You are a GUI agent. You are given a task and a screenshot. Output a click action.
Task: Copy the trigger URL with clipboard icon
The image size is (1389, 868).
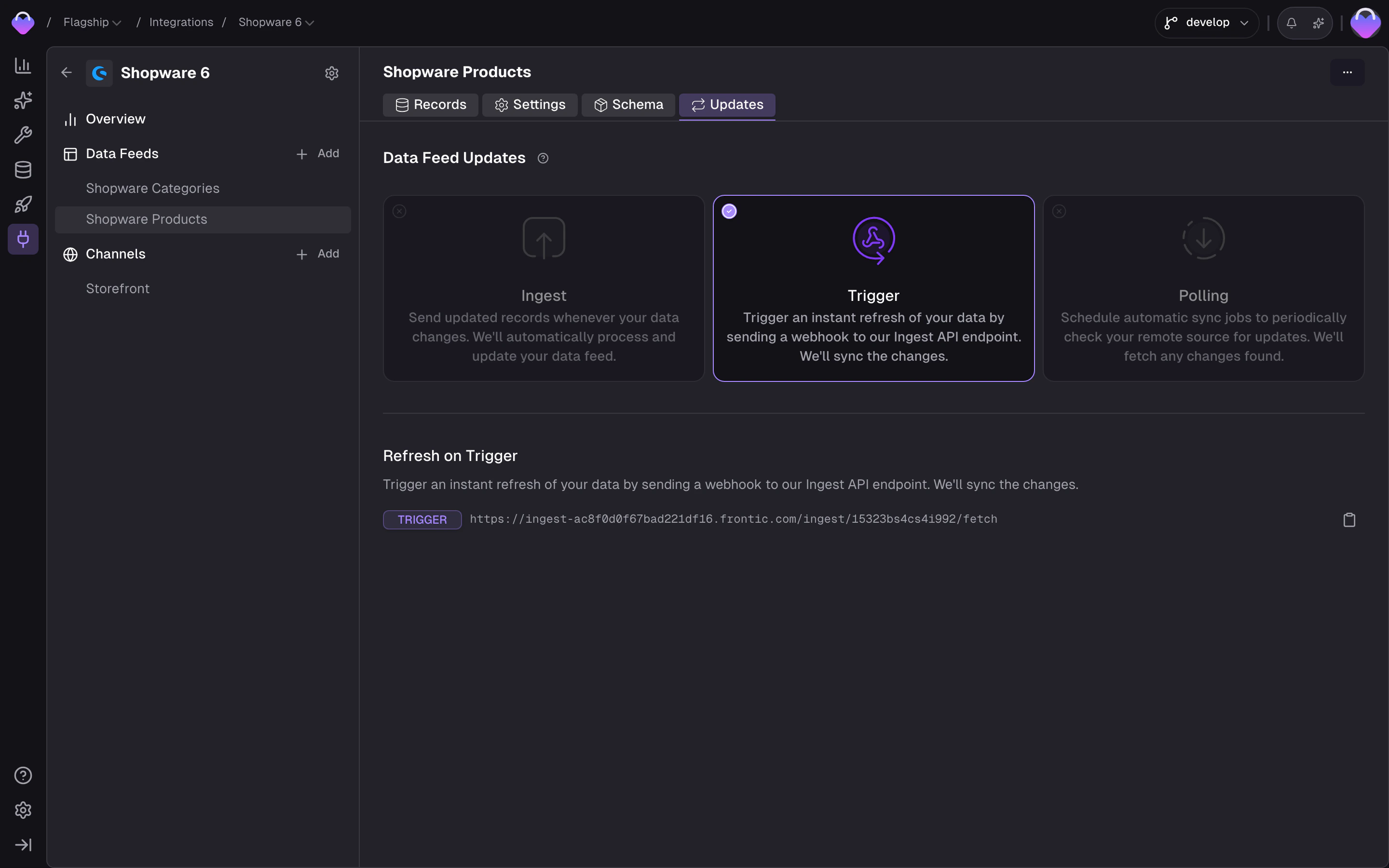point(1349,519)
